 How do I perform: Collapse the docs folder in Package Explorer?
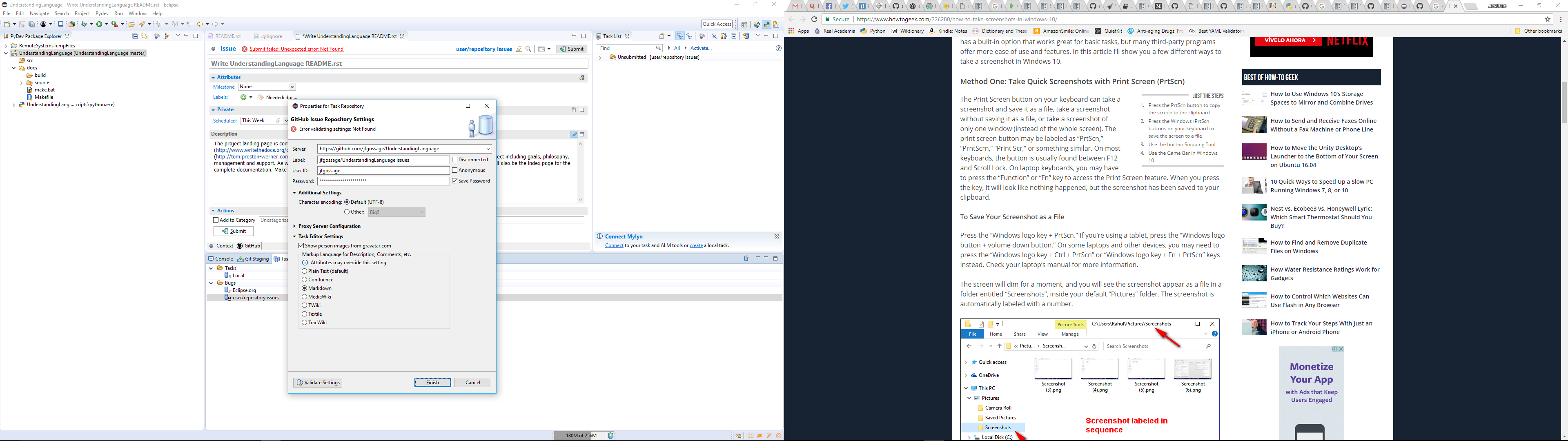point(13,68)
